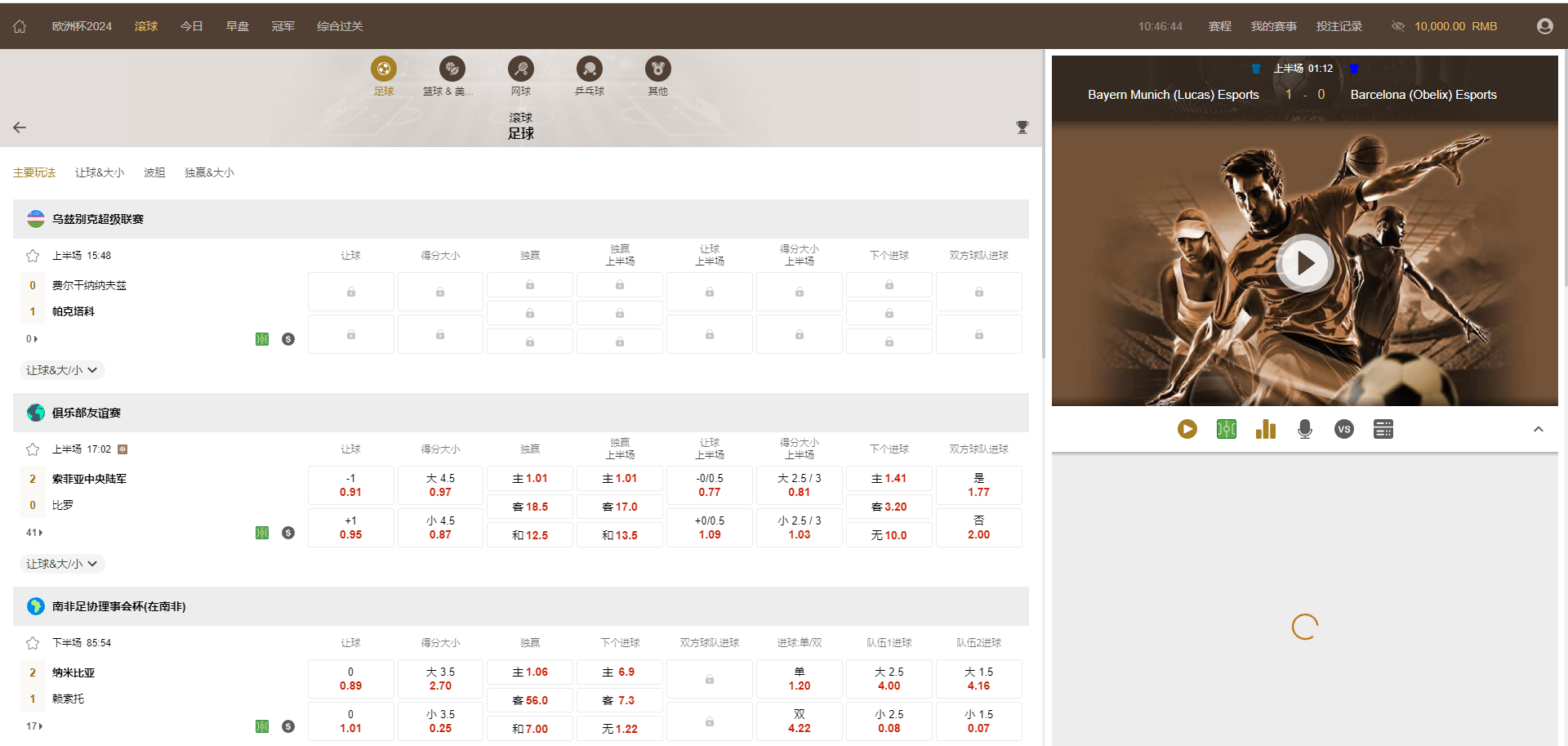Open the trophy icon for league filter
1568x746 pixels.
[x=1022, y=127]
